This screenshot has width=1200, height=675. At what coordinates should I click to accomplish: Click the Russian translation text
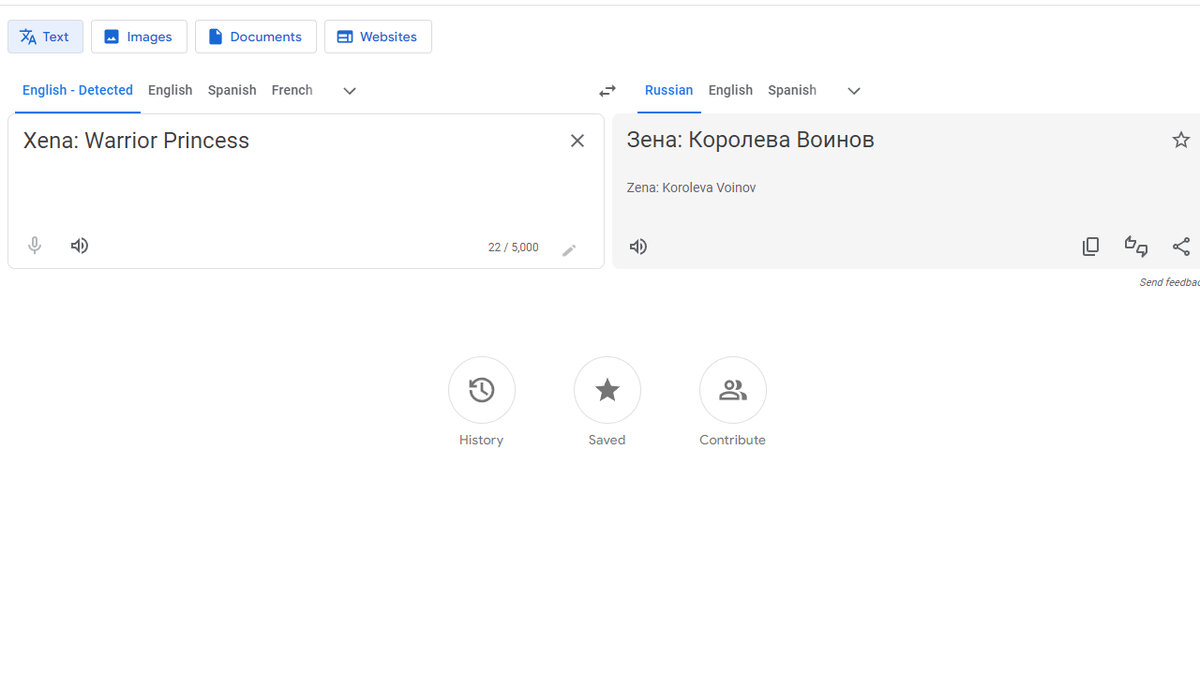[x=750, y=140]
